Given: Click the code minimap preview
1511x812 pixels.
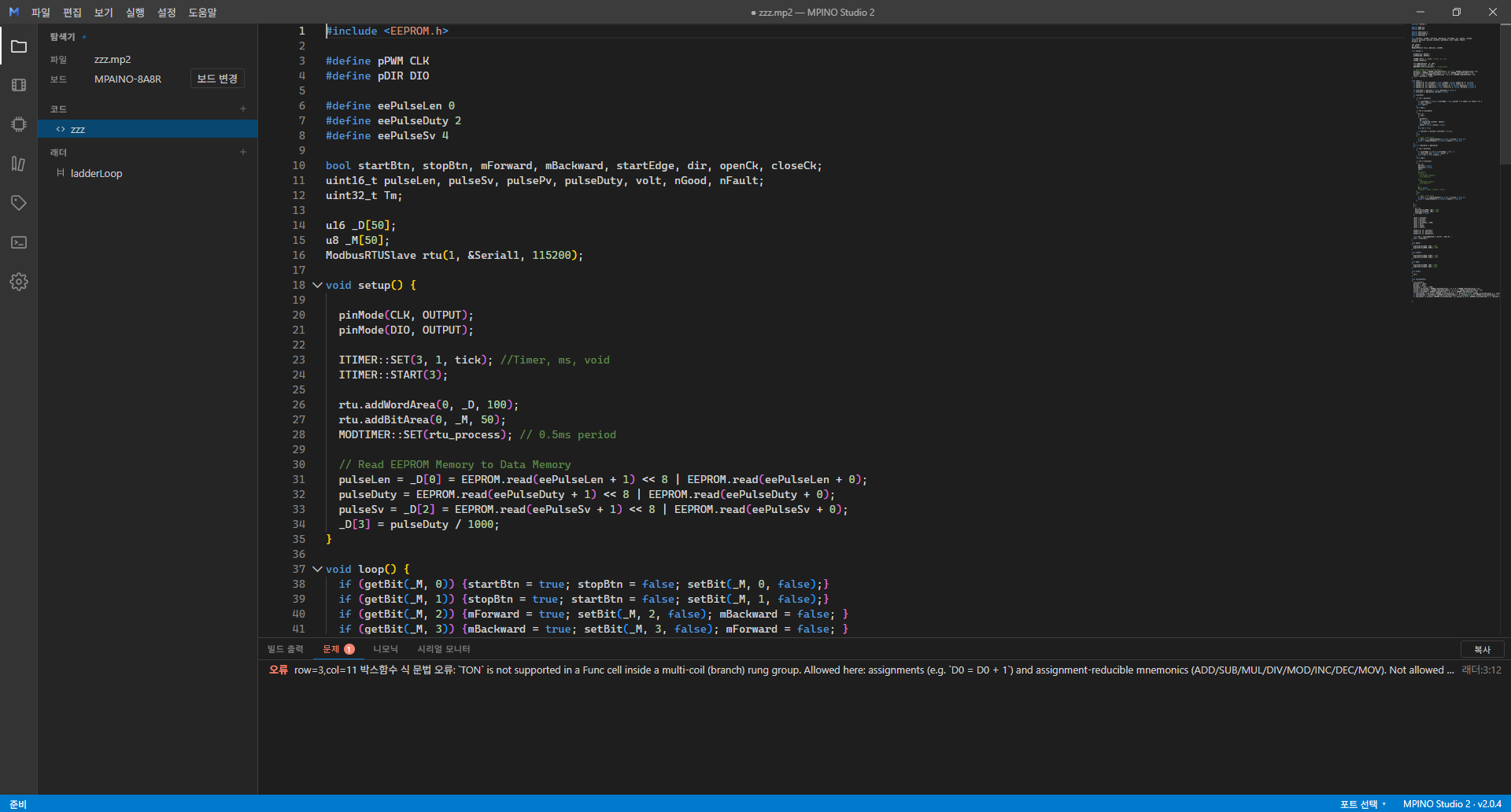Looking at the screenshot, I should [1454, 161].
